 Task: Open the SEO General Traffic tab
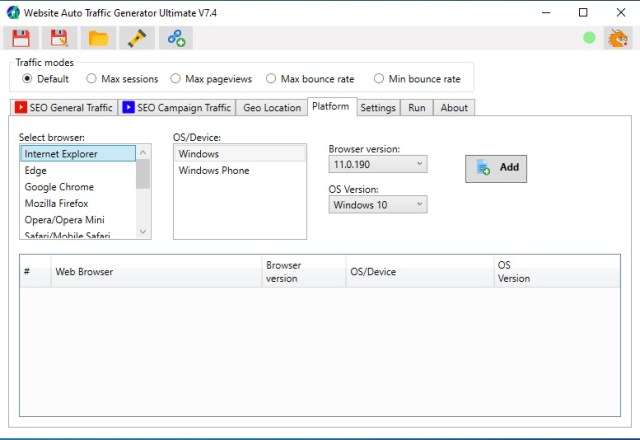pos(64,108)
